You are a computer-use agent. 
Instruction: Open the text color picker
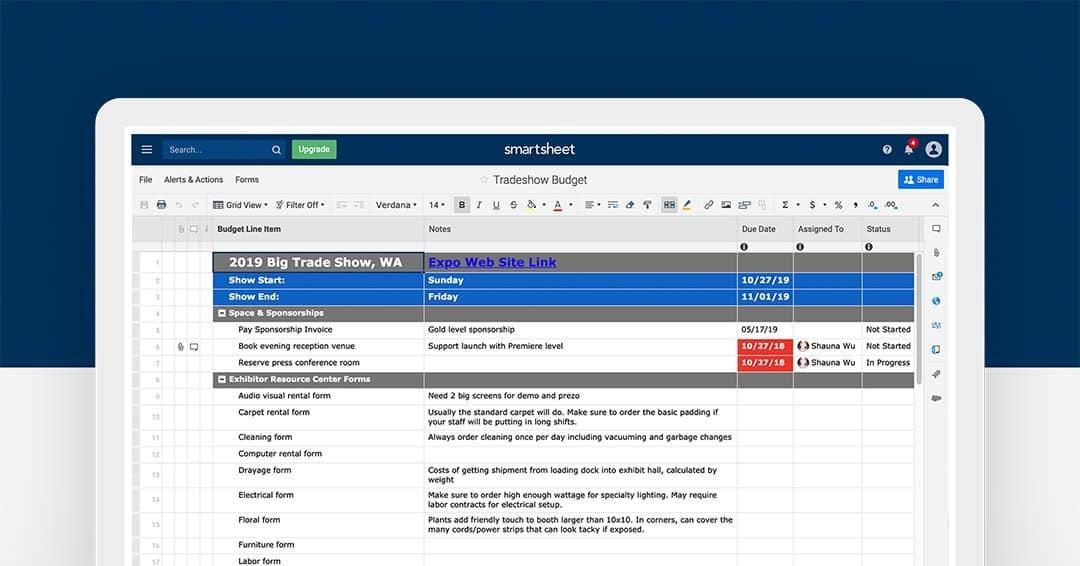coord(558,205)
